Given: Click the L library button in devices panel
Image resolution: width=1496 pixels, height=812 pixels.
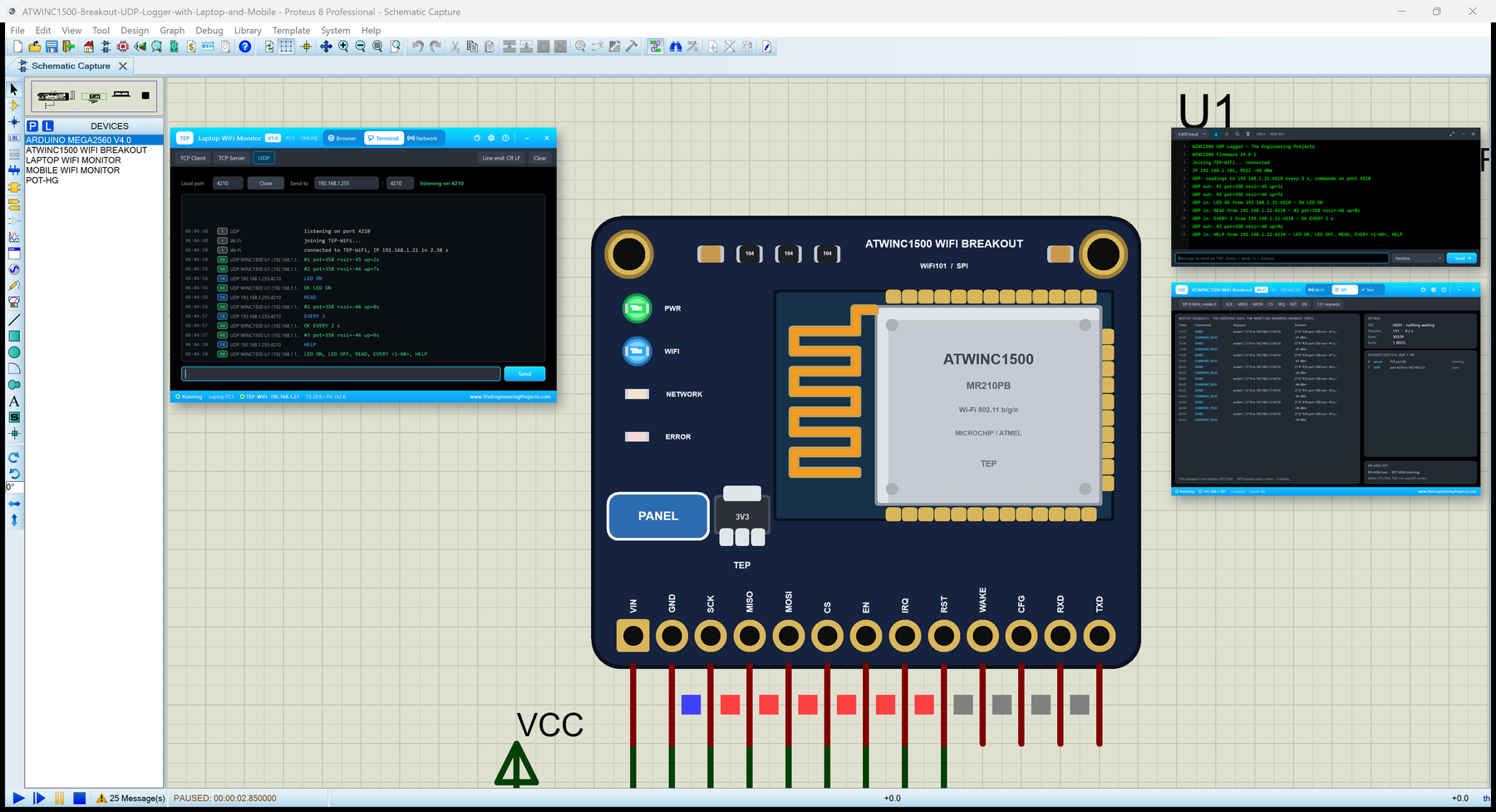Looking at the screenshot, I should 48,125.
